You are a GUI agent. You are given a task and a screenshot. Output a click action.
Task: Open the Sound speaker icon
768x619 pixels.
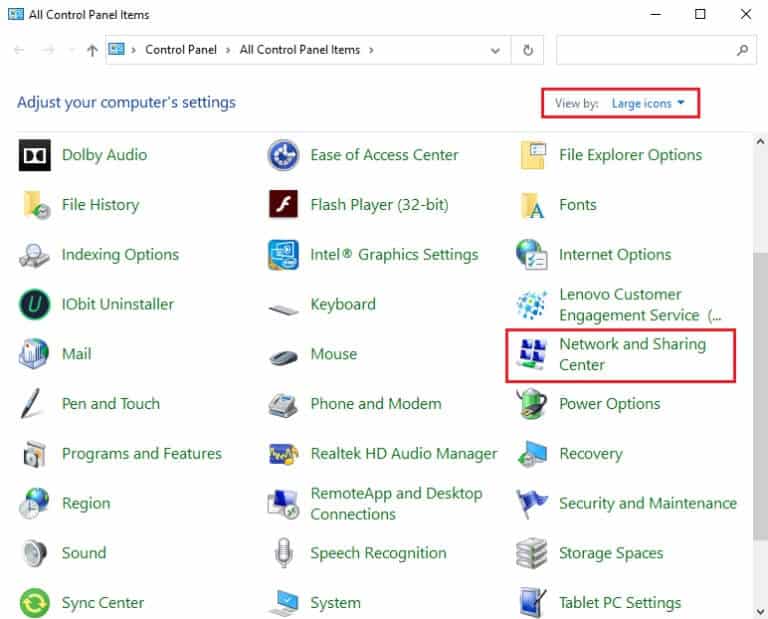pos(35,553)
